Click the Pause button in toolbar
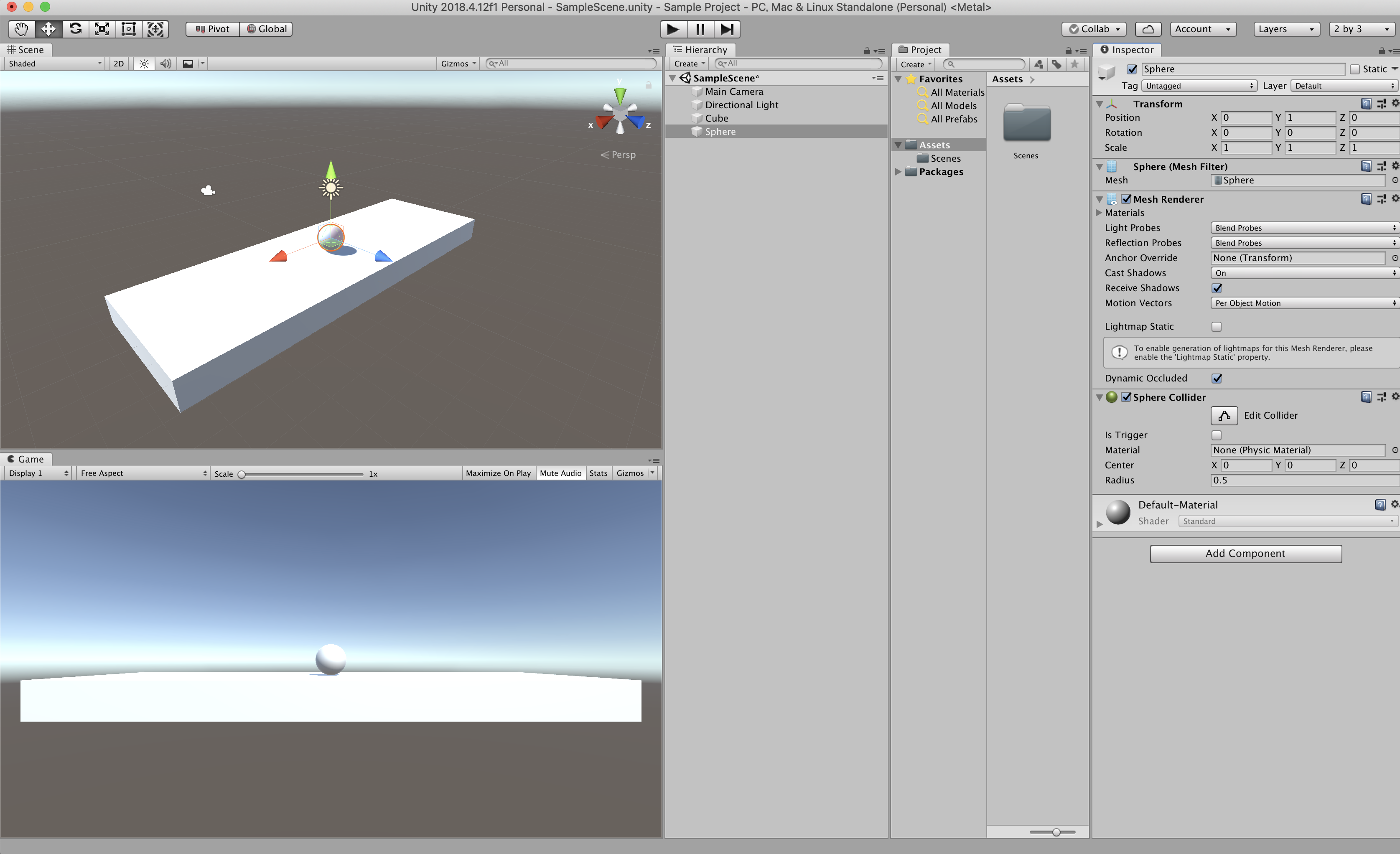The image size is (1400, 854). 700,29
